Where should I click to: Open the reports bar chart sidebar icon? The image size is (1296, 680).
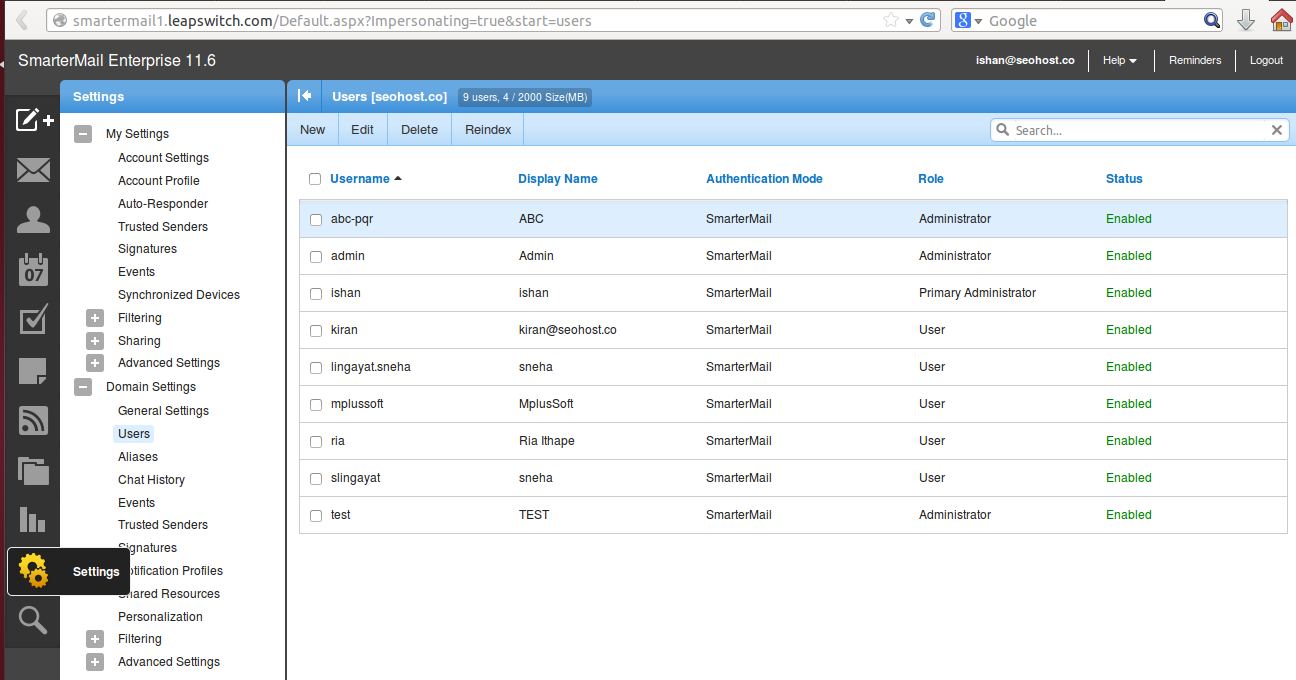(33, 520)
